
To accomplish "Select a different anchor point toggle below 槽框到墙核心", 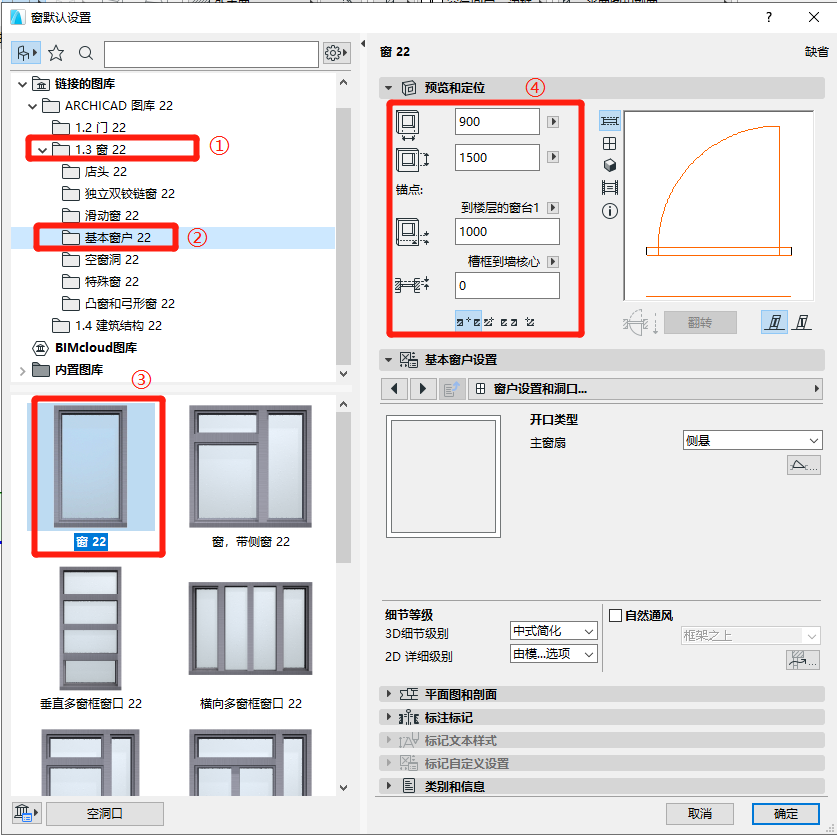I will pyautogui.click(x=488, y=321).
